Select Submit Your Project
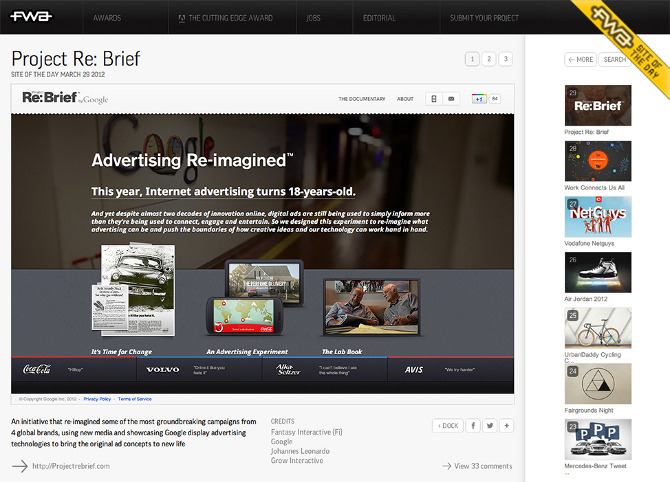This screenshot has width=670, height=482. click(x=484, y=18)
